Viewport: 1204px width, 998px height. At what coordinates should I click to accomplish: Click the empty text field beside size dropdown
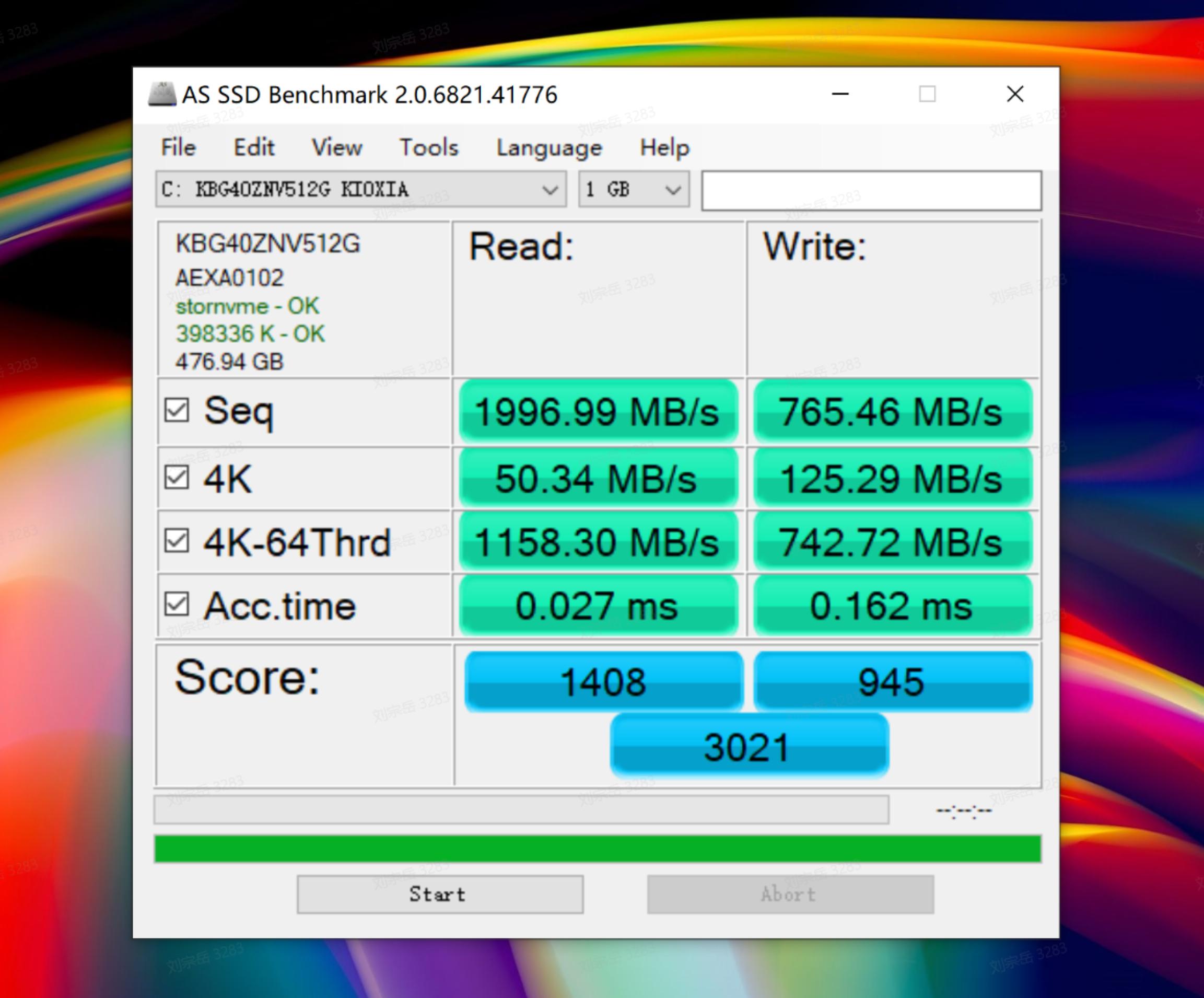click(x=871, y=190)
